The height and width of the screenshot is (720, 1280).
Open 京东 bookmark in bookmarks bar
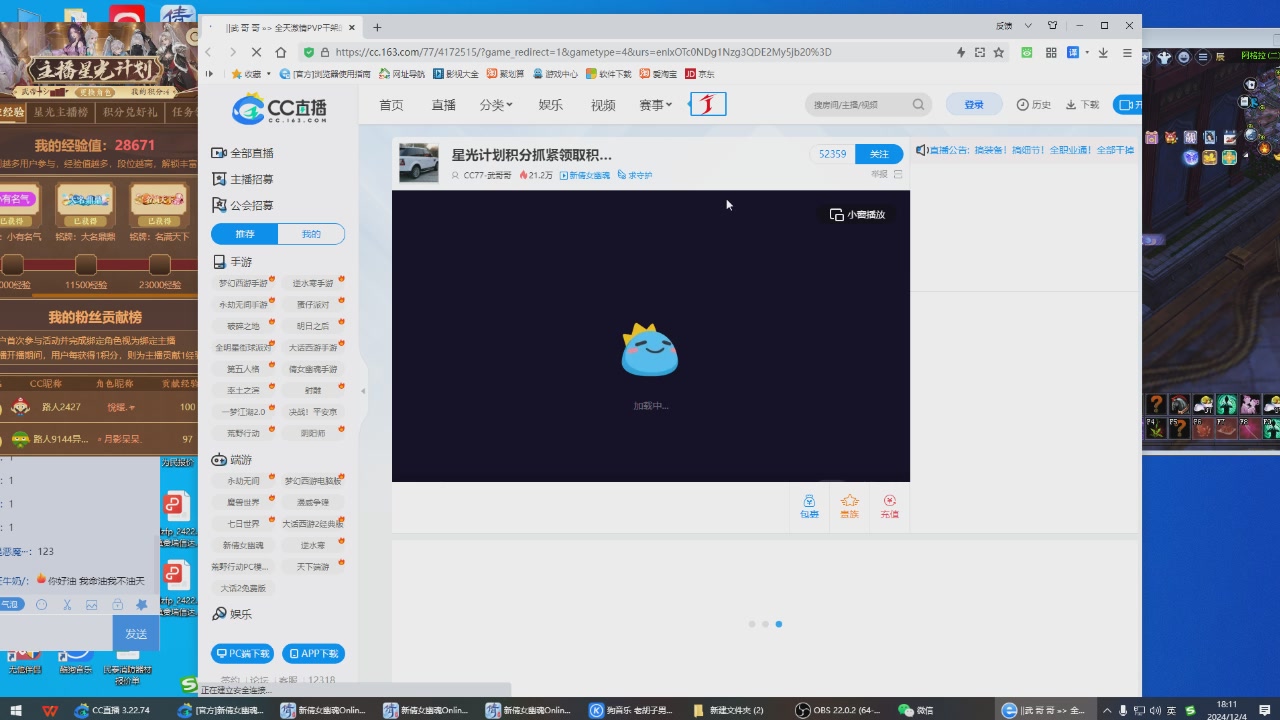[700, 74]
